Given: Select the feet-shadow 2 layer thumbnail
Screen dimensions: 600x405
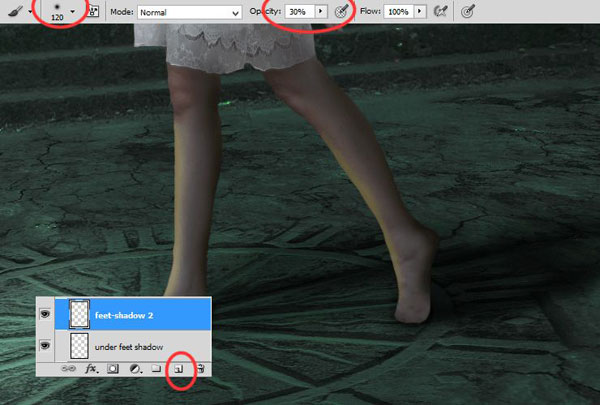Looking at the screenshot, I should (80, 314).
